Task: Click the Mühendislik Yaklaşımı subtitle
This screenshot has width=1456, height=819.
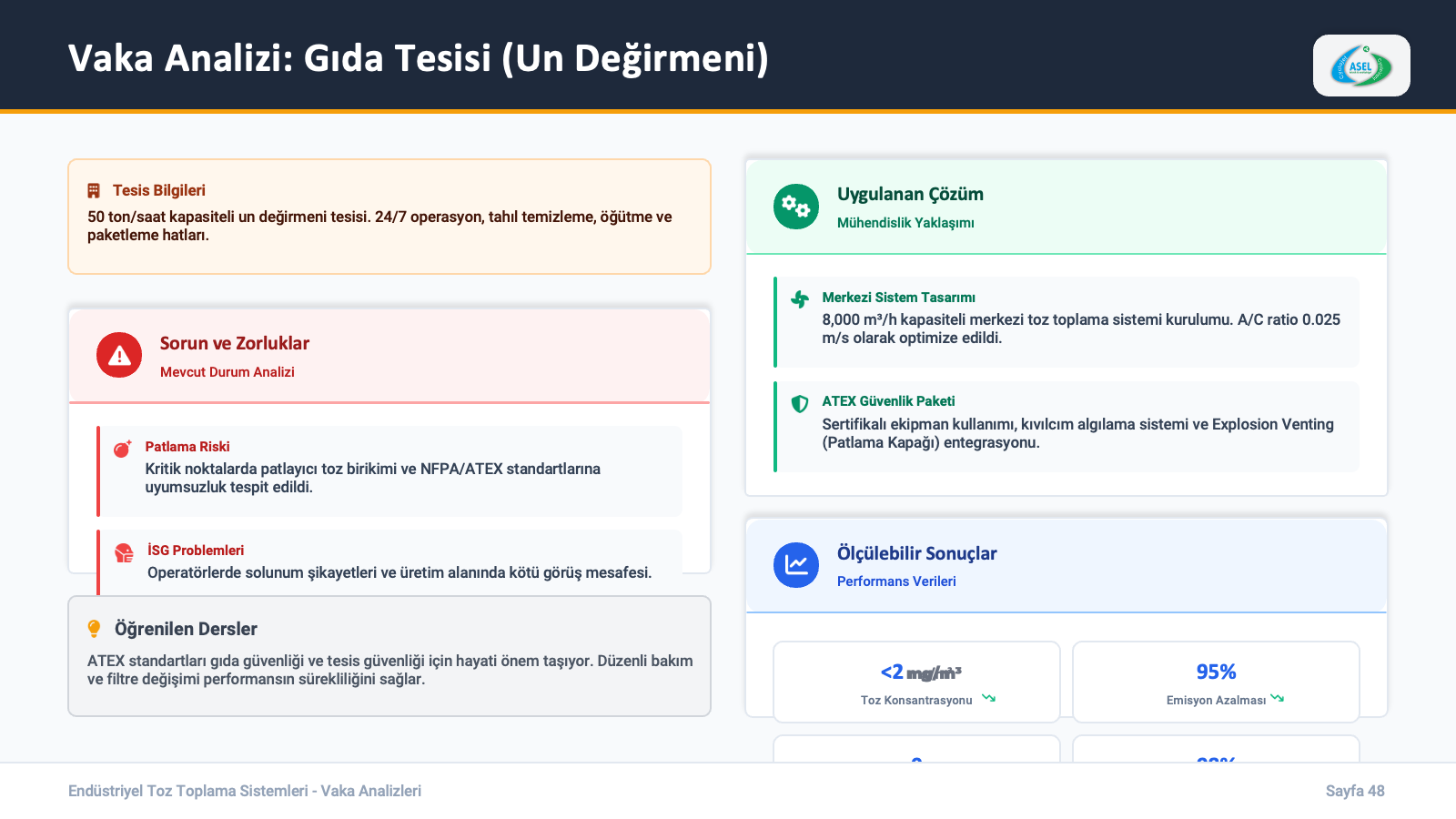Action: tap(905, 223)
